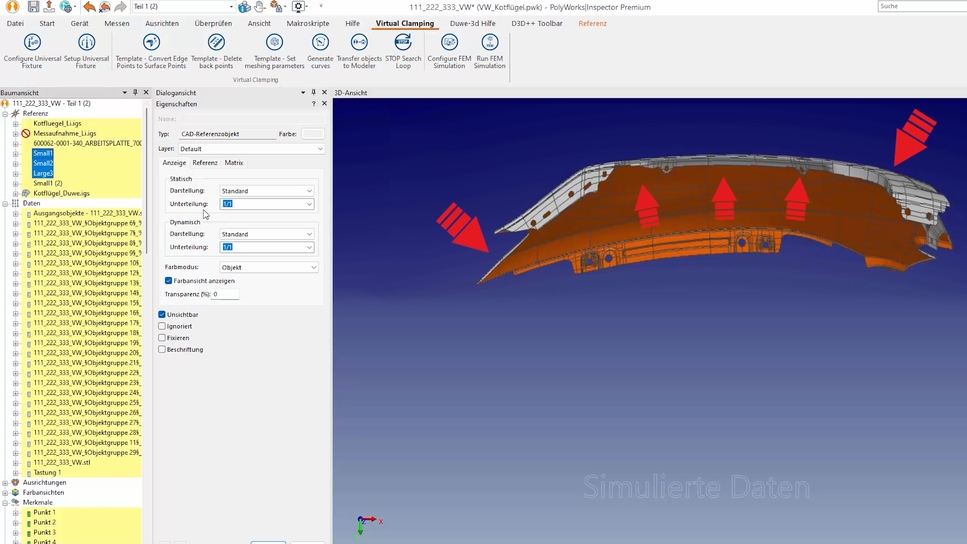Open the Farbmodus dropdown
Image resolution: width=967 pixels, height=544 pixels.
coord(269,268)
